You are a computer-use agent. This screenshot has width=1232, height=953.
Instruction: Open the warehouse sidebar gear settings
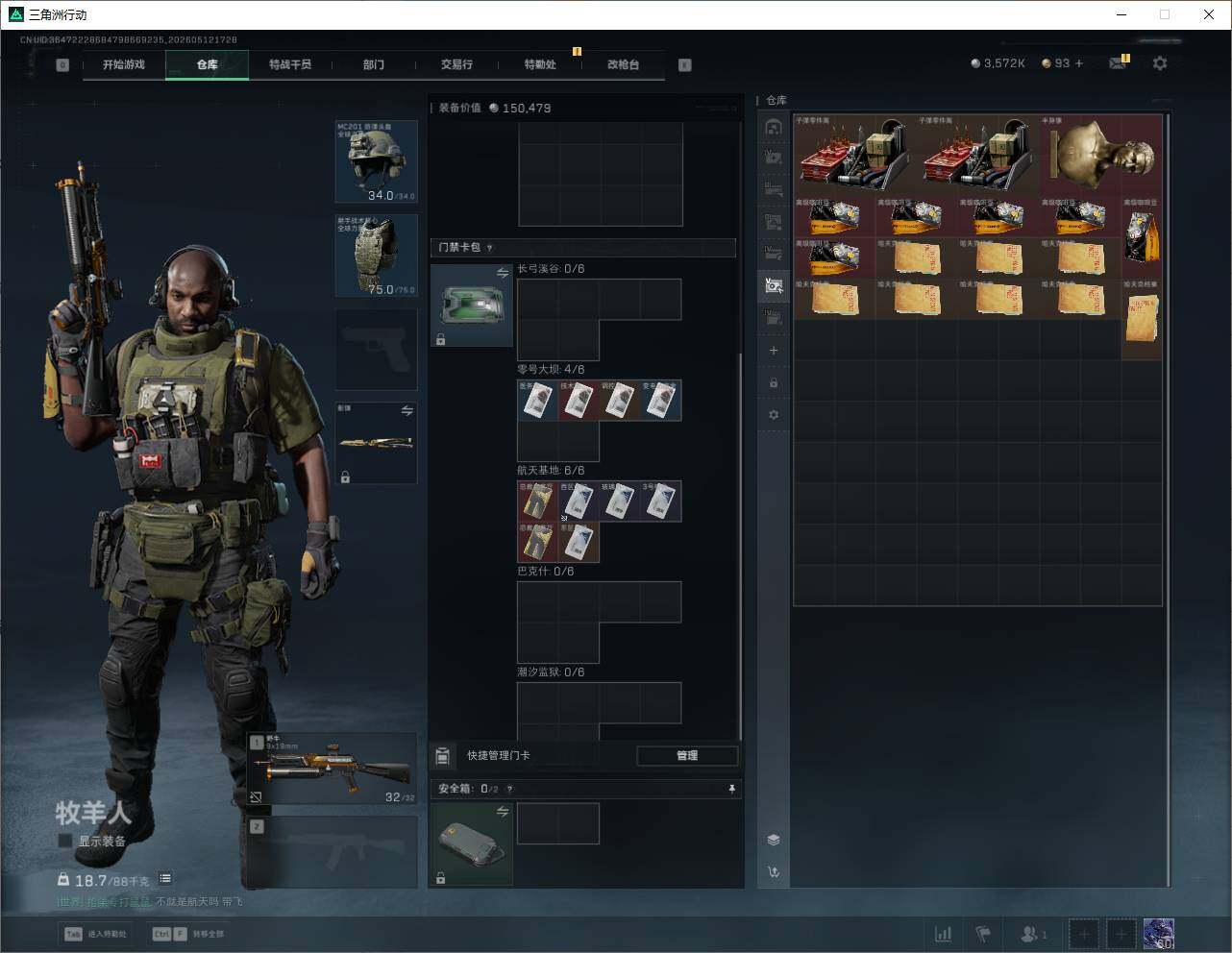tap(774, 415)
